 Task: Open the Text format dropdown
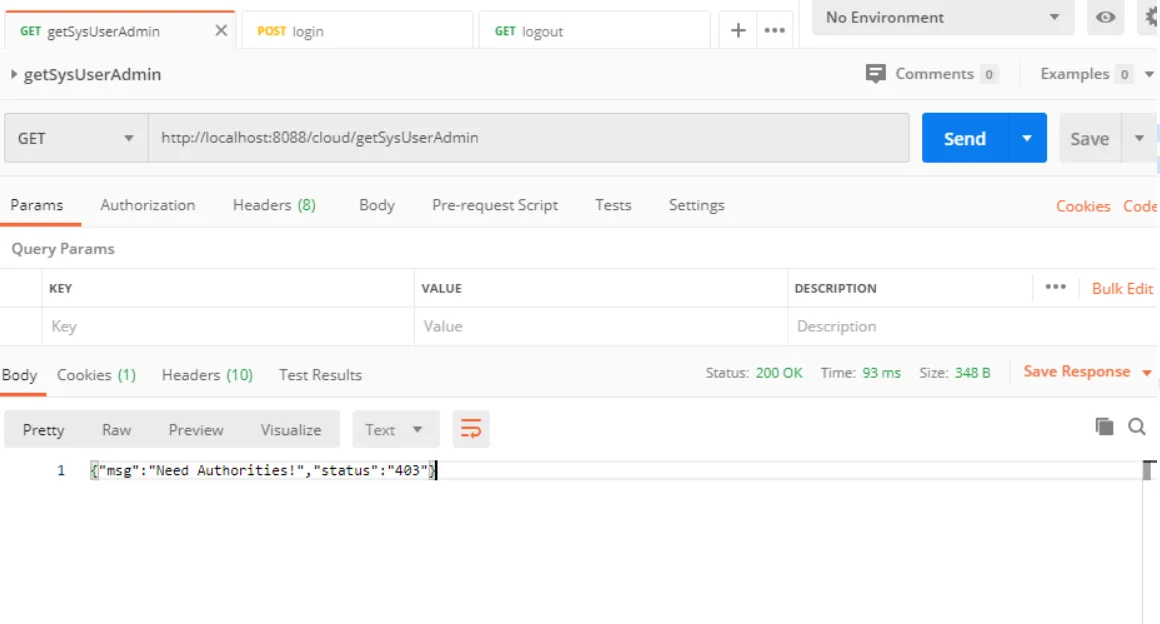tap(396, 429)
